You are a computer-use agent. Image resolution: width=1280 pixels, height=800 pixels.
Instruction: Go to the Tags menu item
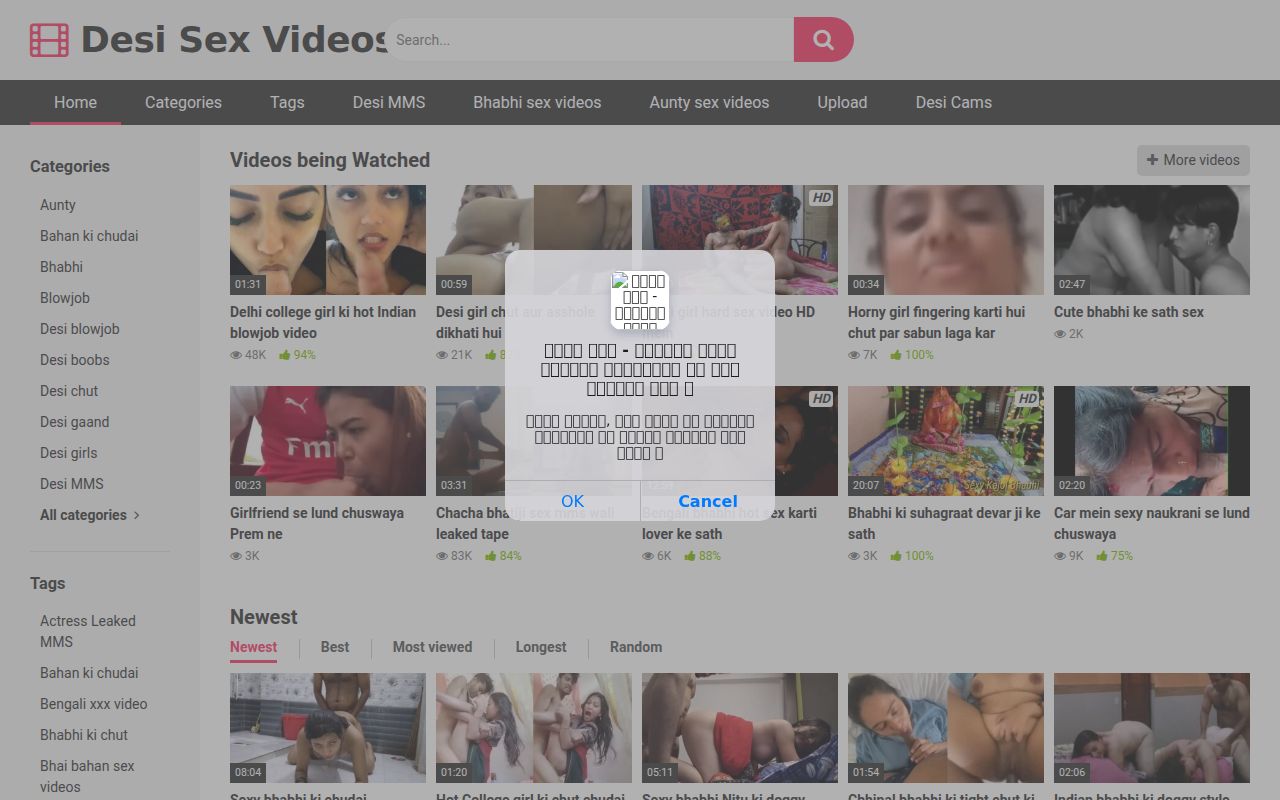click(x=287, y=102)
